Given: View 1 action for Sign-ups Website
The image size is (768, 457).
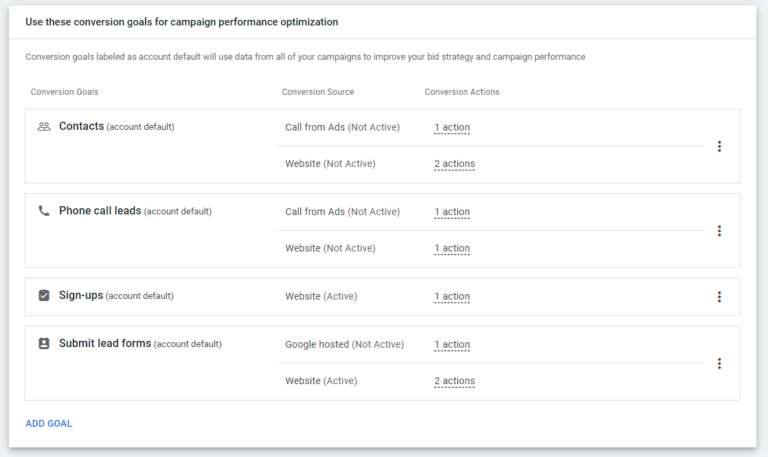Looking at the screenshot, I should pos(452,297).
